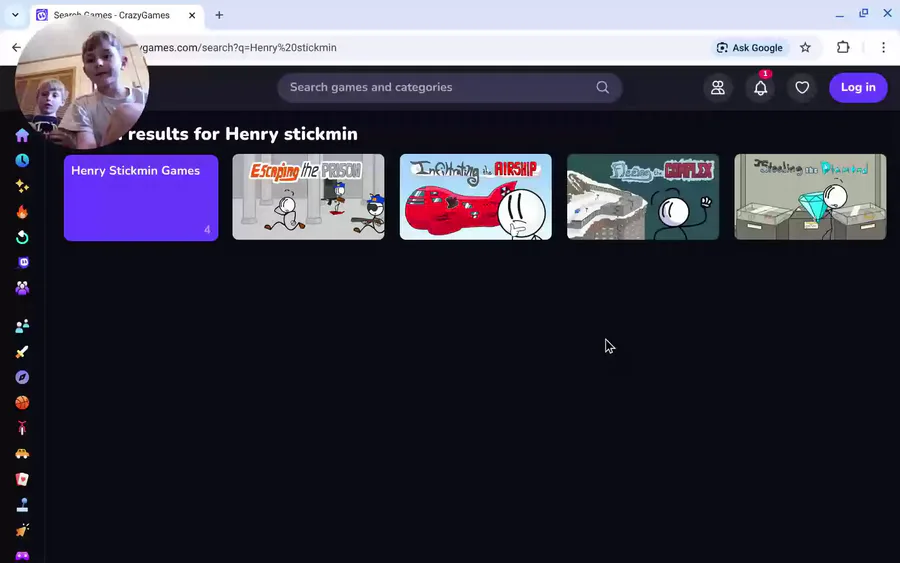The image size is (900, 563).
Task: Click the Ask Google button
Action: point(750,48)
